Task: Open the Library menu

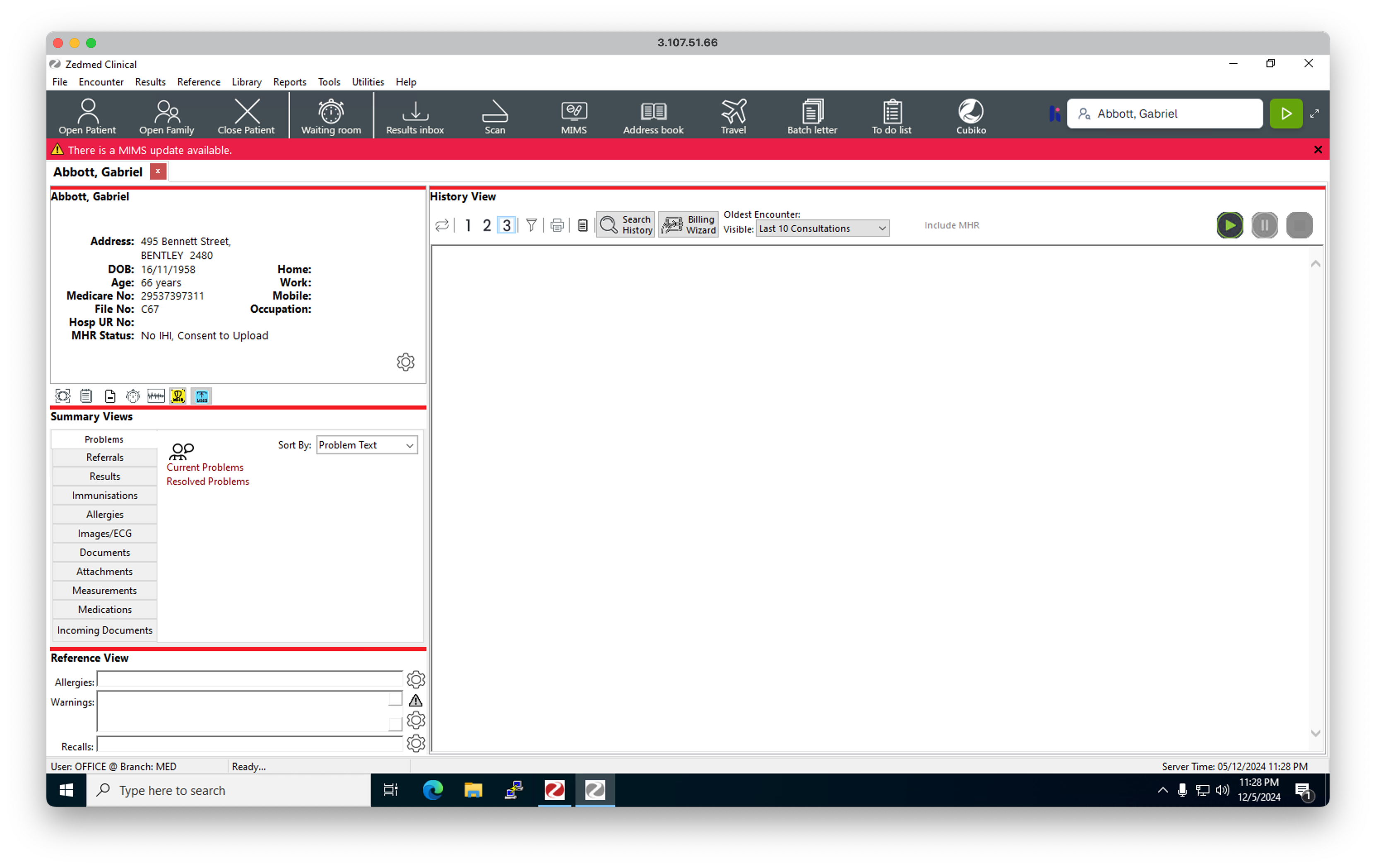Action: pos(246,82)
